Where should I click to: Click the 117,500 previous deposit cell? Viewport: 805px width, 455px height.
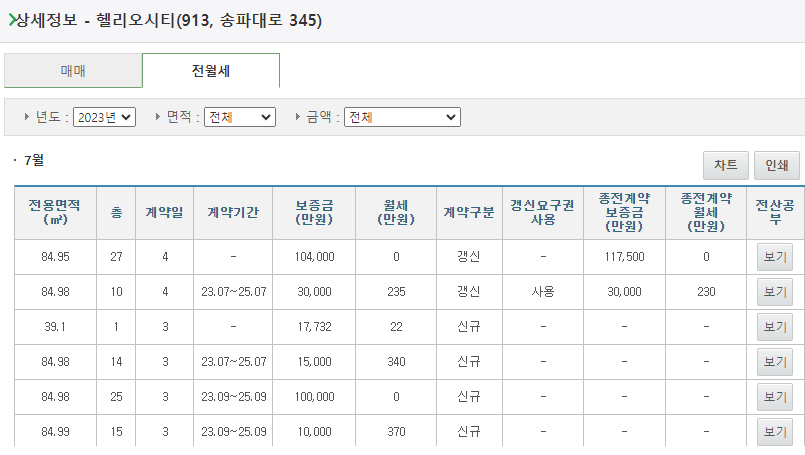(624, 257)
